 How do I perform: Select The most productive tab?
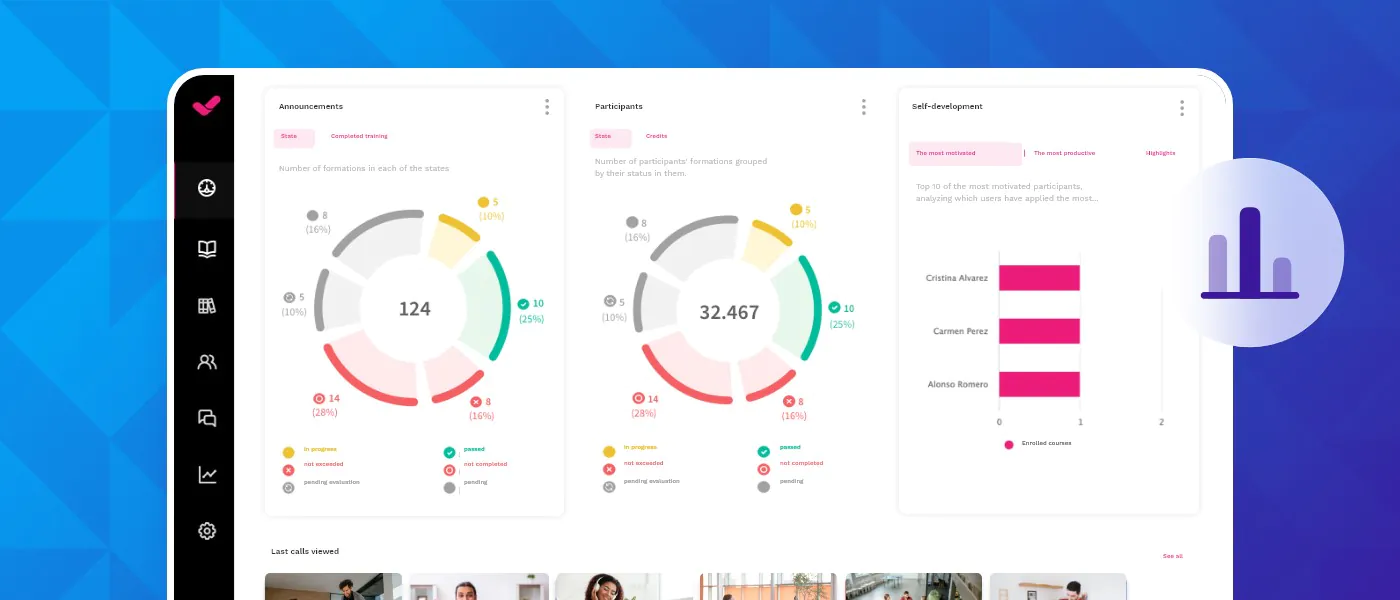(1064, 154)
